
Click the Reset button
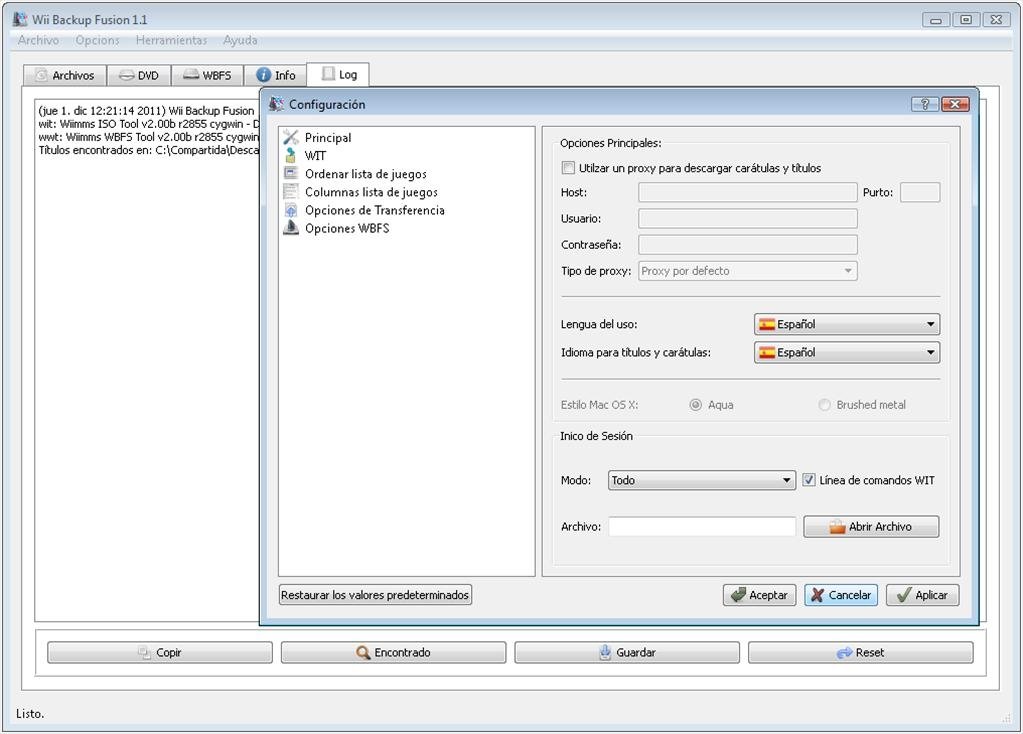tap(861, 652)
